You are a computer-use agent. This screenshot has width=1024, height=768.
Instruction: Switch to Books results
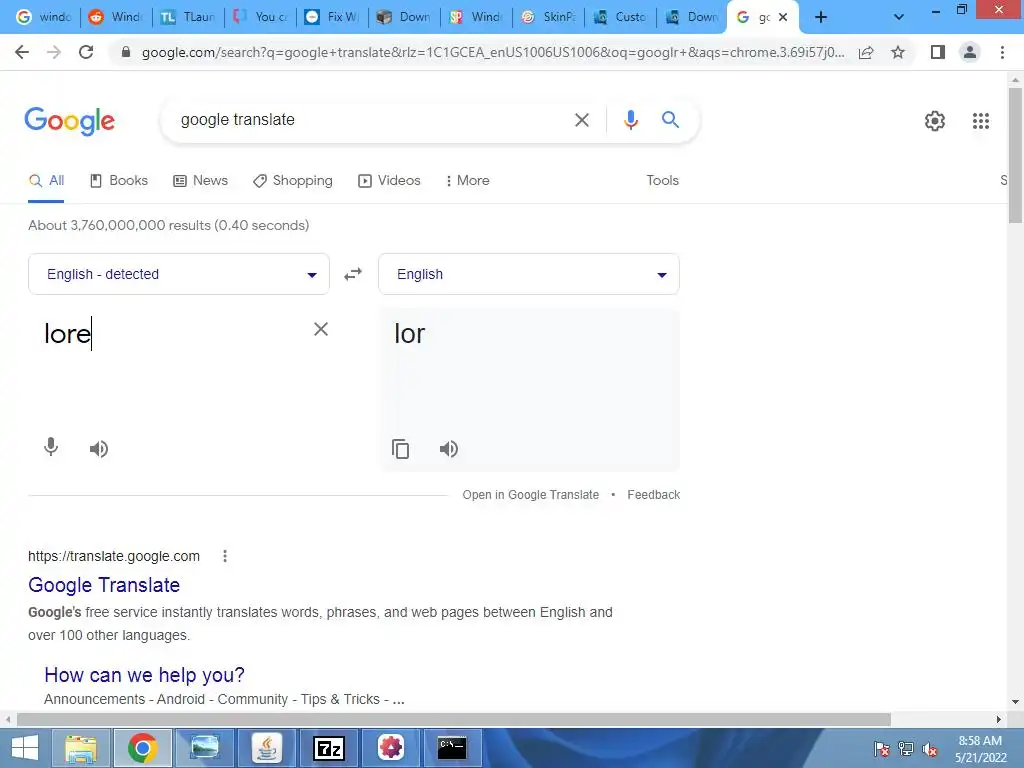[119, 181]
